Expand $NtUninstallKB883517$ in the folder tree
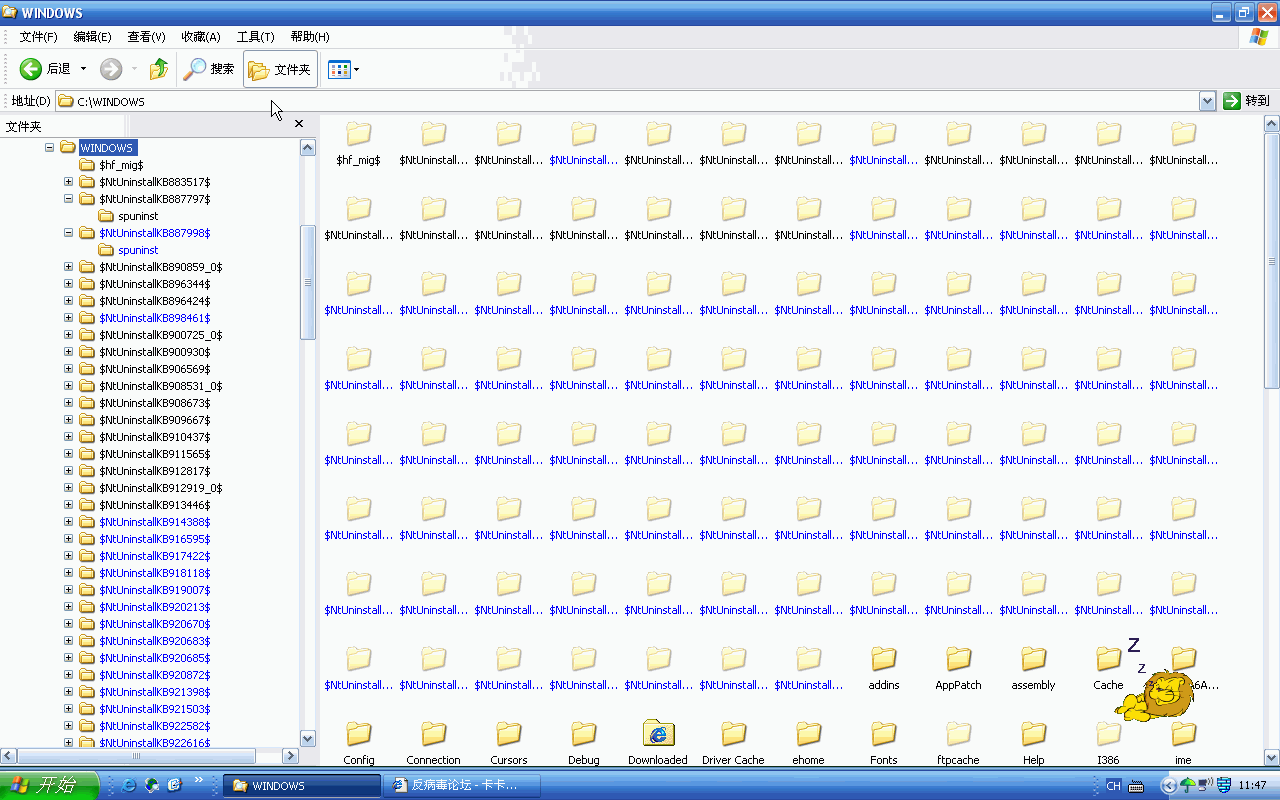The image size is (1280, 800). 68,182
